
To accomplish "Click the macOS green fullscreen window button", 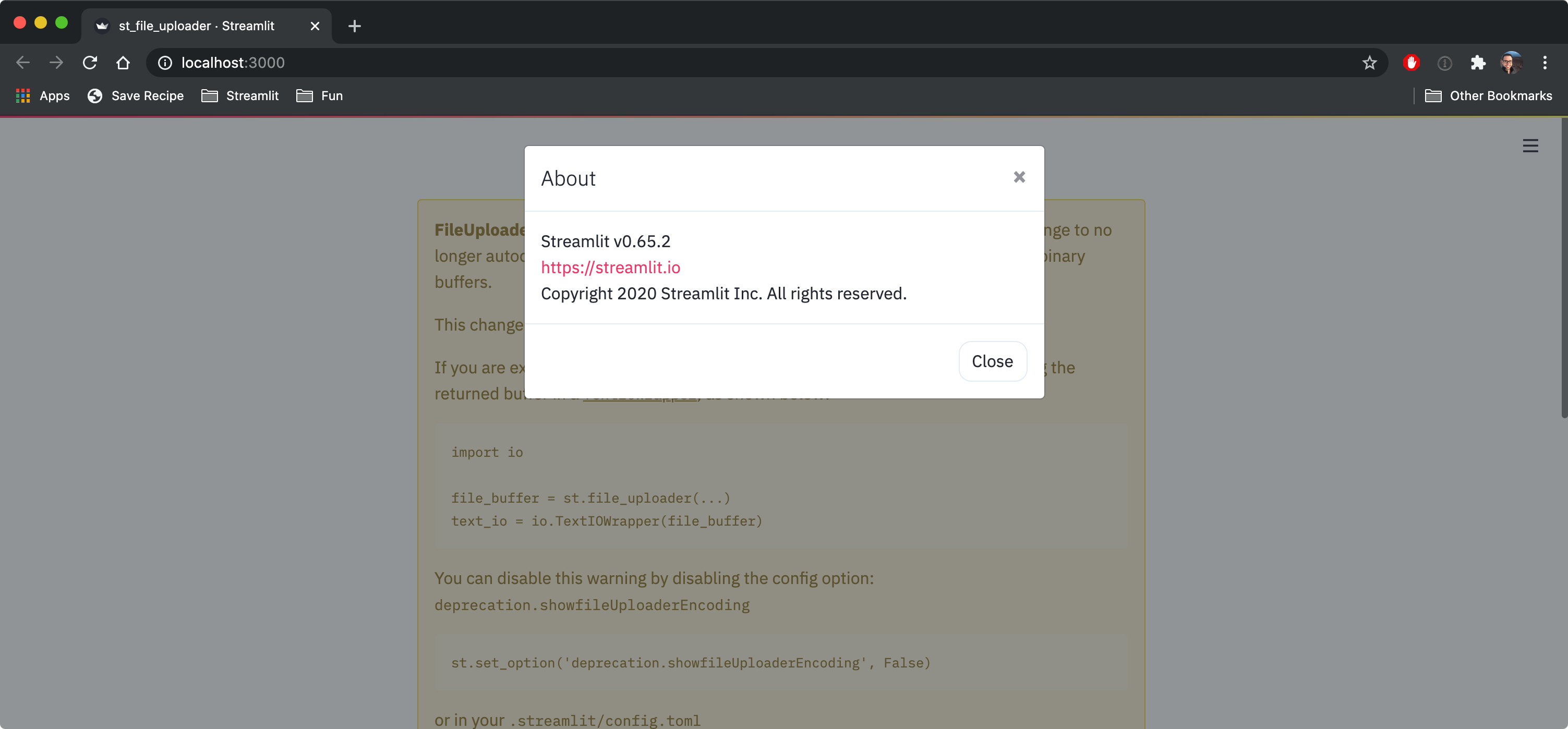I will click(x=62, y=22).
